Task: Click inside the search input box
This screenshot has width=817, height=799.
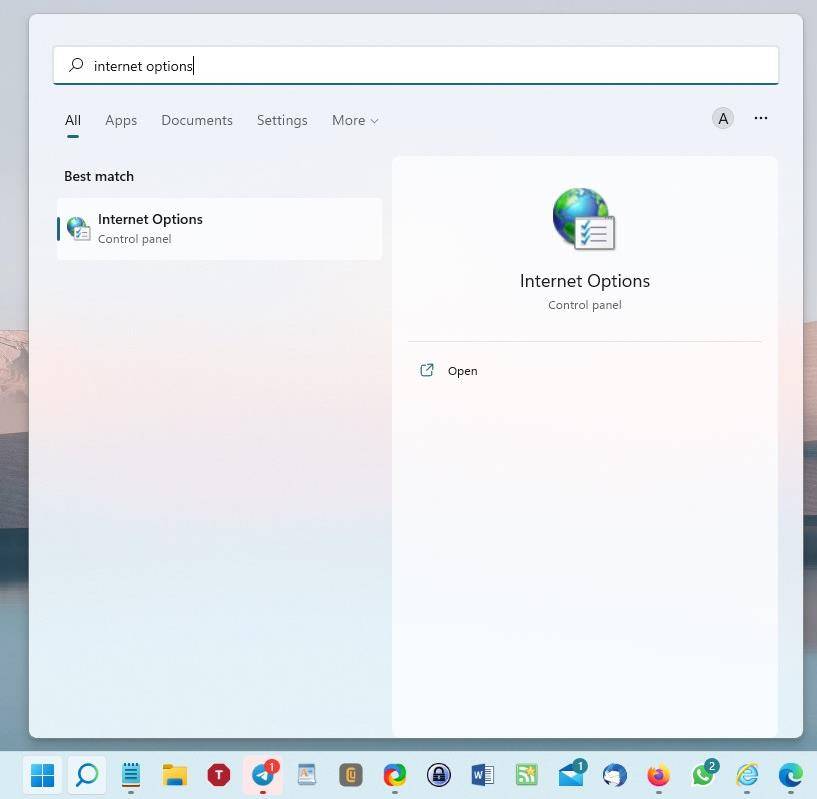Action: coord(416,65)
